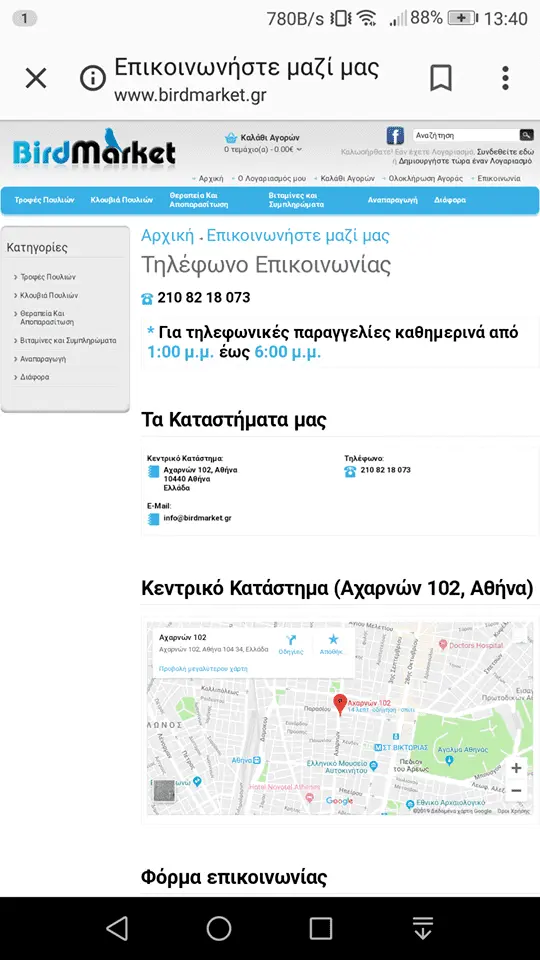Tap Android home circle button
The image size is (540, 960).
(219, 928)
